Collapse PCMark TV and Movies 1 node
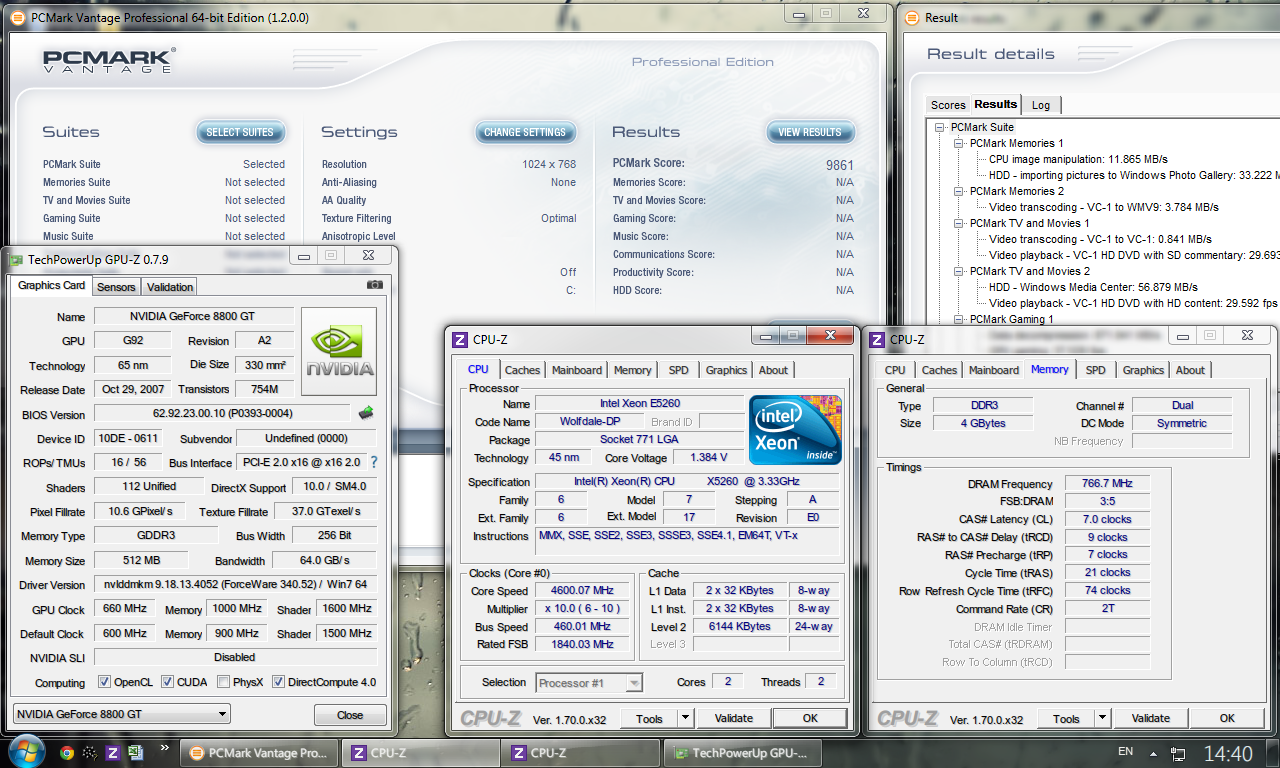 point(957,223)
